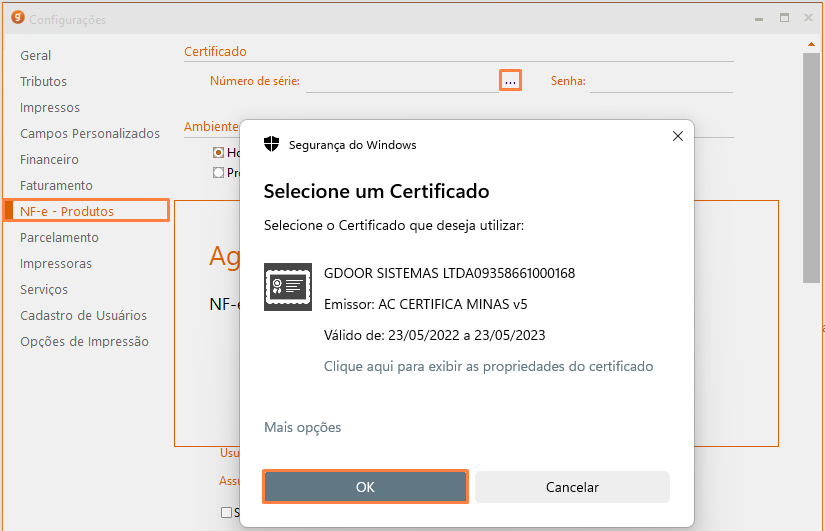Open the Faturamento settings section
Viewport: 825px width, 531px height.
56,185
